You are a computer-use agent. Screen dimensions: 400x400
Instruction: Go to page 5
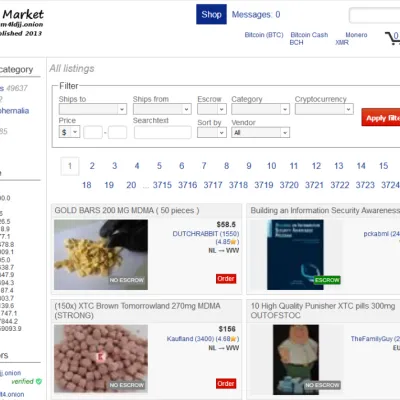tap(159, 166)
